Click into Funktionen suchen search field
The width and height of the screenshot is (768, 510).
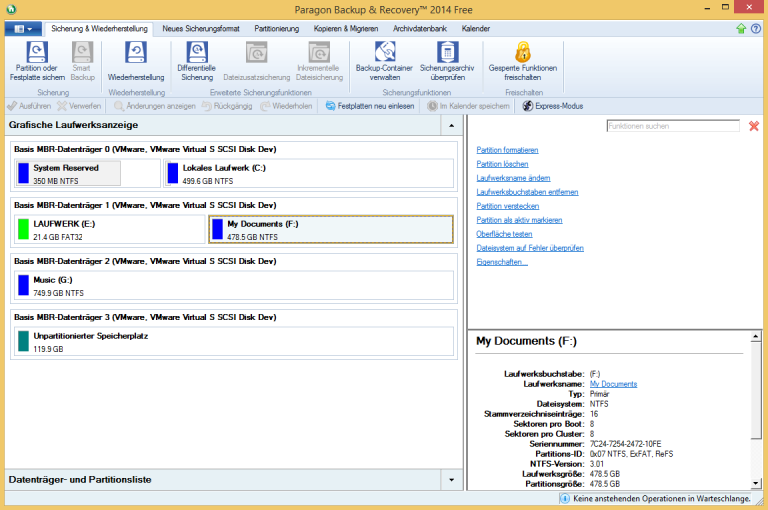click(673, 126)
